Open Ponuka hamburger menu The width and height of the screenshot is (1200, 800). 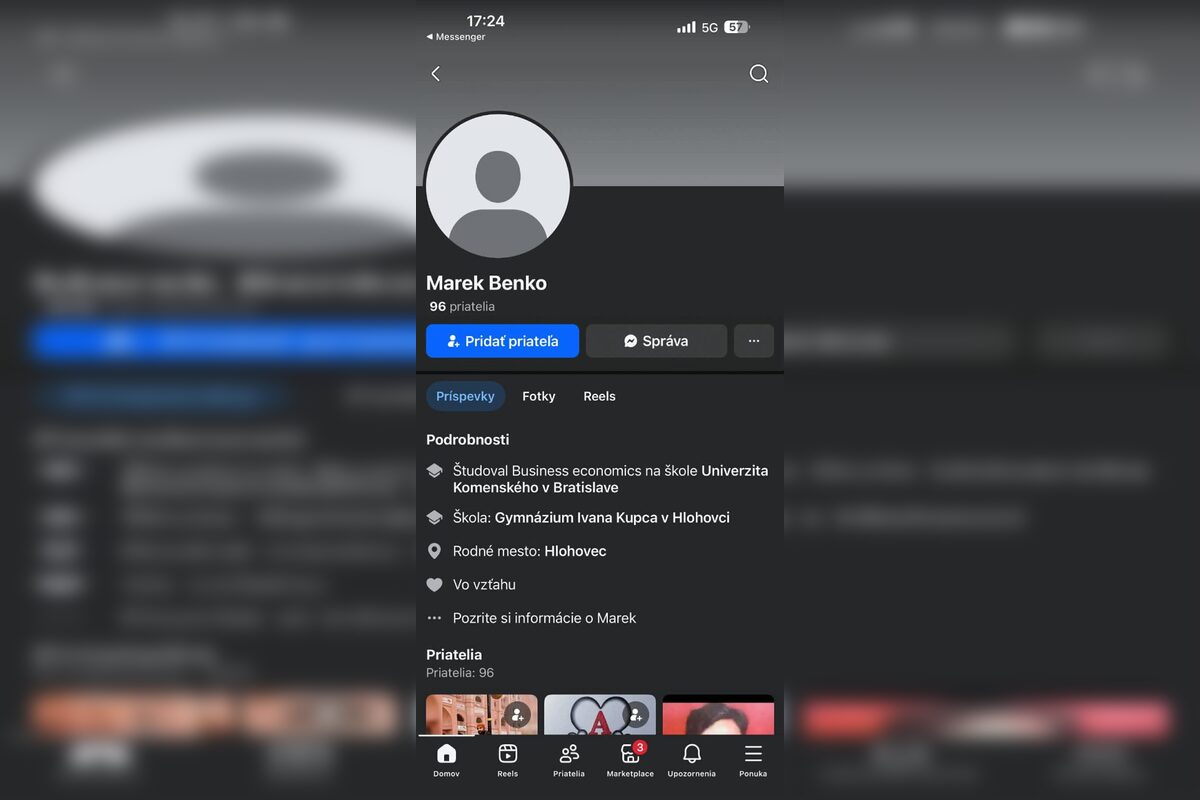pos(753,759)
